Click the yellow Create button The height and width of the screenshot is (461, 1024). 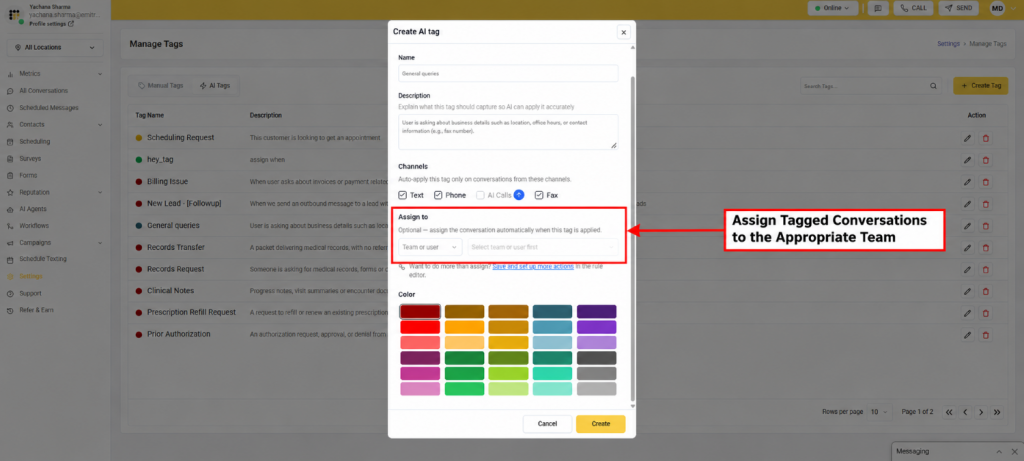coord(600,424)
